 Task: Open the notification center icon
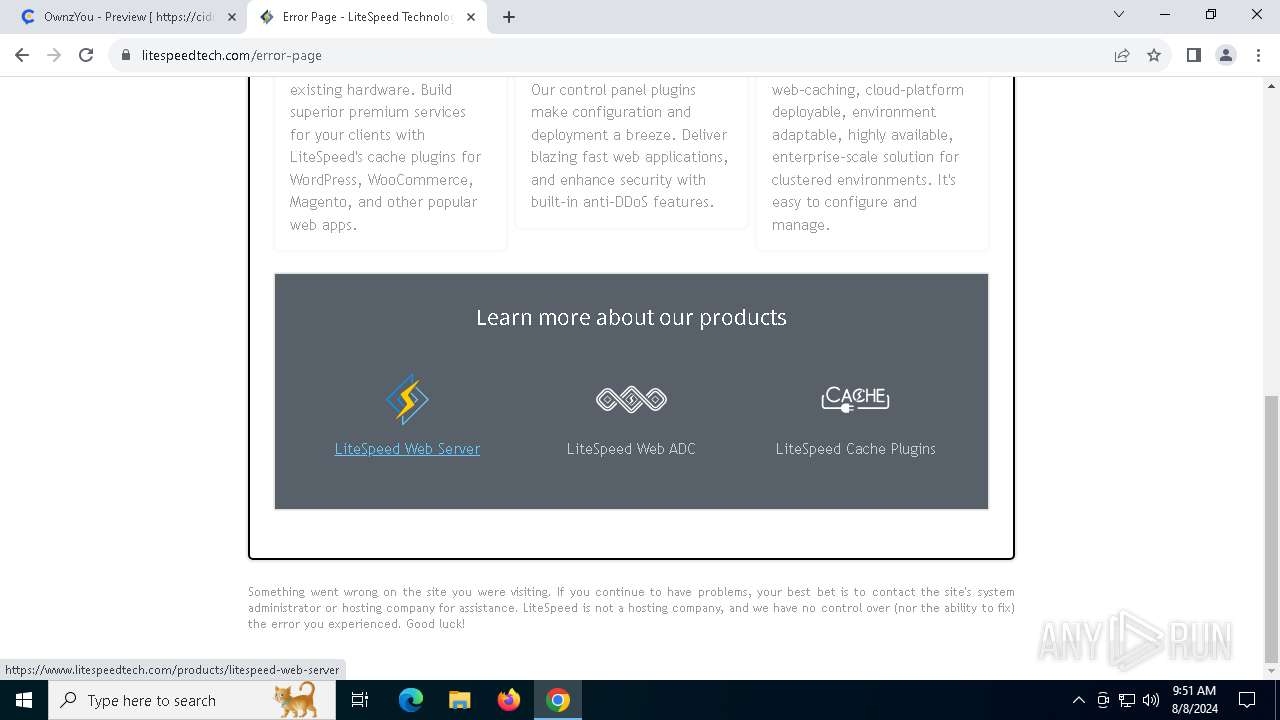pos(1247,700)
